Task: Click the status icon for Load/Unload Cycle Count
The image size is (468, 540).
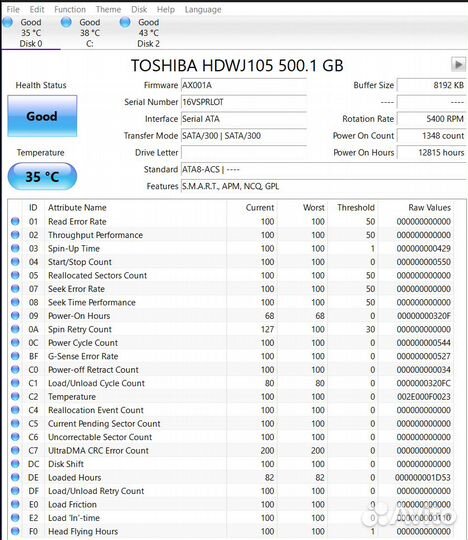Action: point(15,383)
